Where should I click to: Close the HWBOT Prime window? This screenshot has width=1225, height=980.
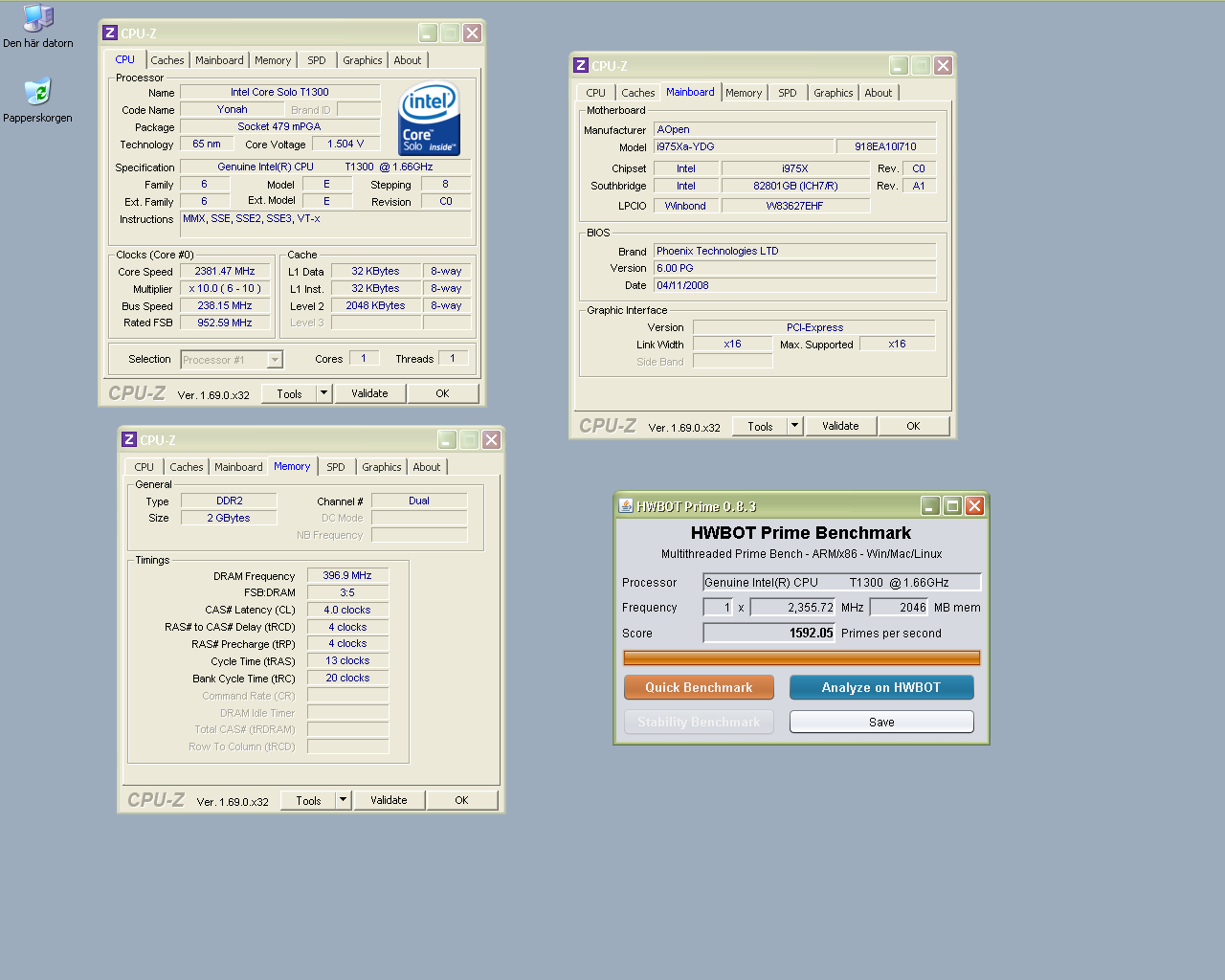pyautogui.click(x=974, y=505)
